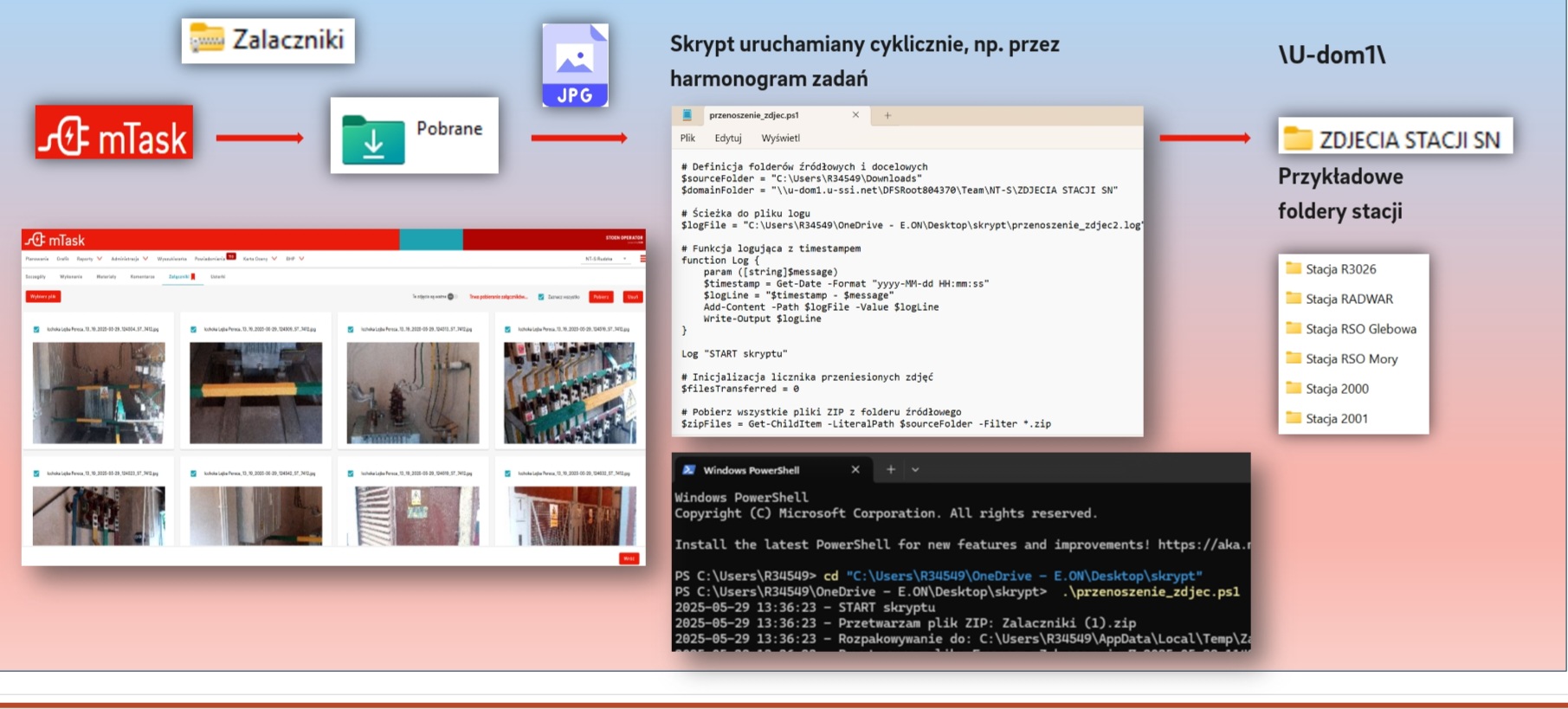Open the fuse panel photo thumbnail
This screenshot has width=1568, height=709.
[x=570, y=393]
